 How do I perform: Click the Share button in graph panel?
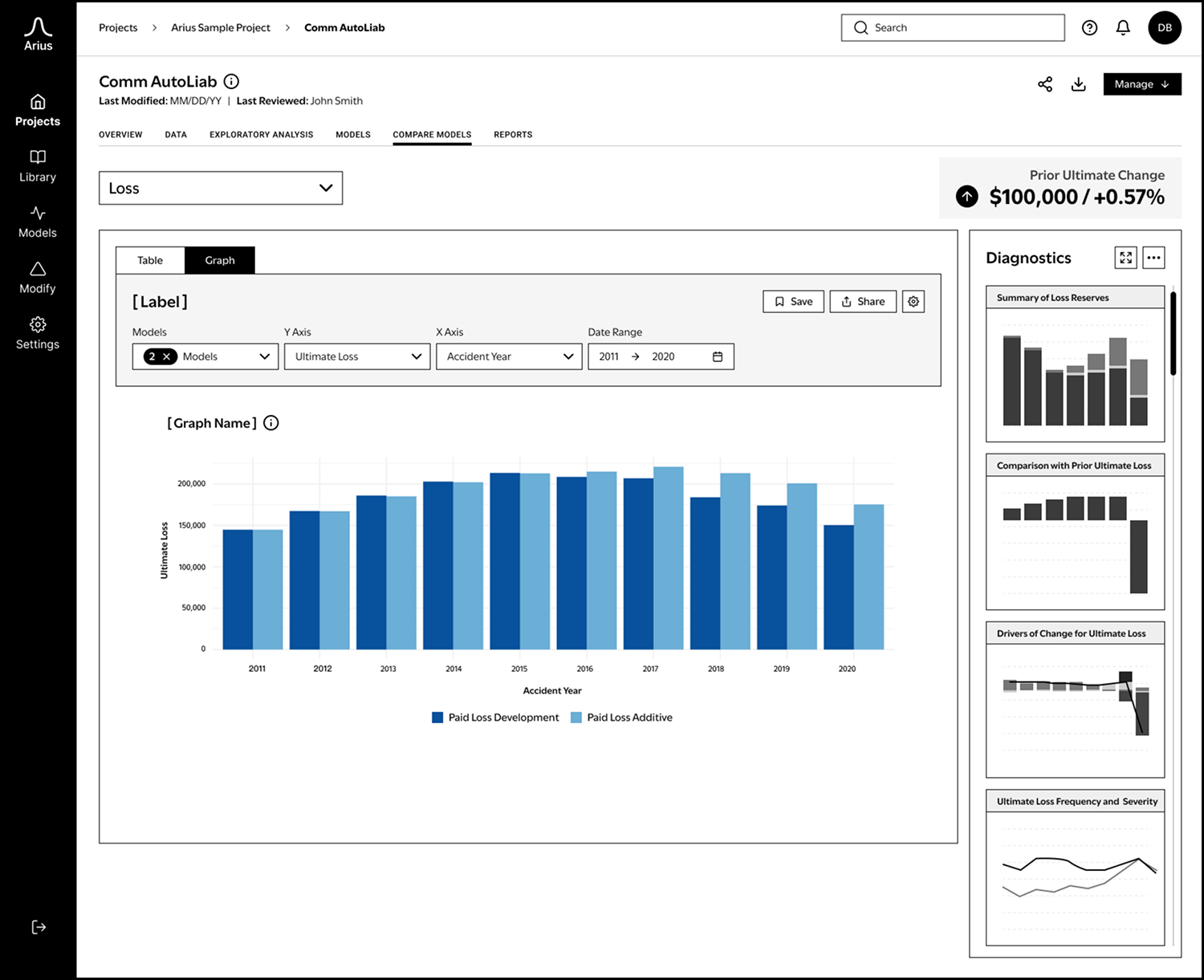click(863, 302)
